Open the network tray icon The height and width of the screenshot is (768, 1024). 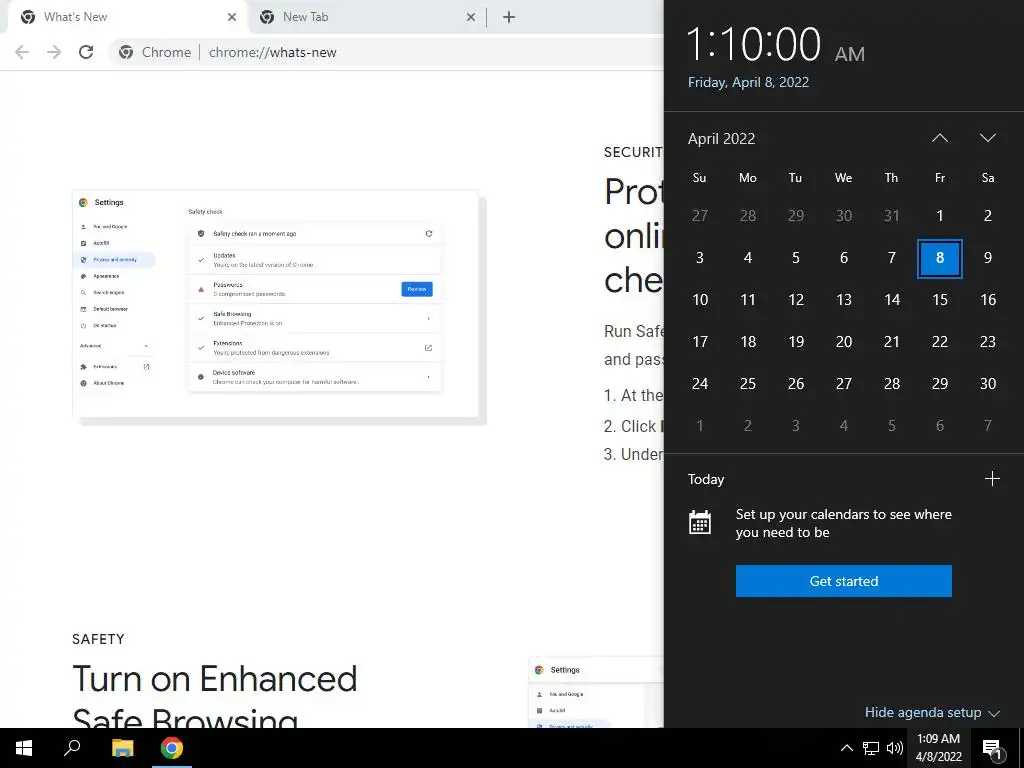pos(871,748)
